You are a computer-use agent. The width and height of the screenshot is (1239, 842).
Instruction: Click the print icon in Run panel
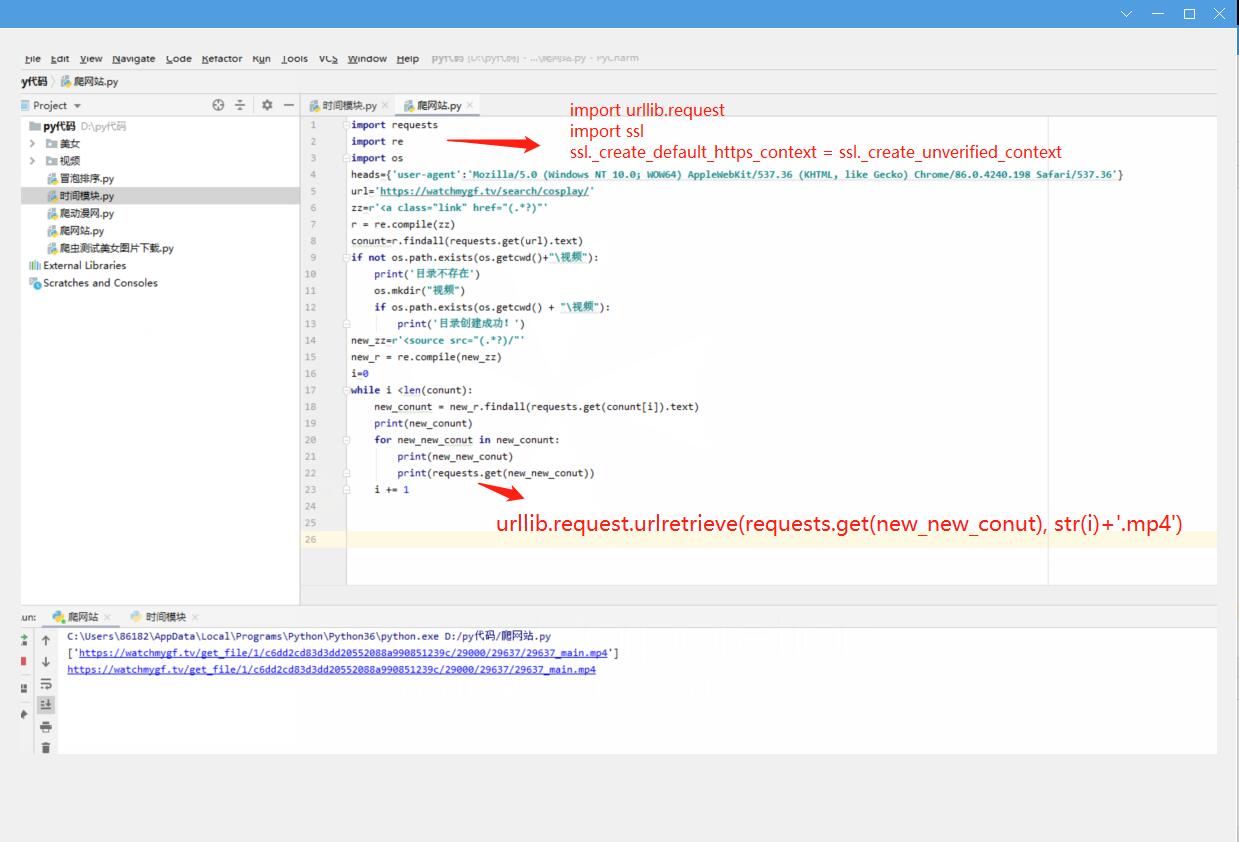click(x=46, y=727)
